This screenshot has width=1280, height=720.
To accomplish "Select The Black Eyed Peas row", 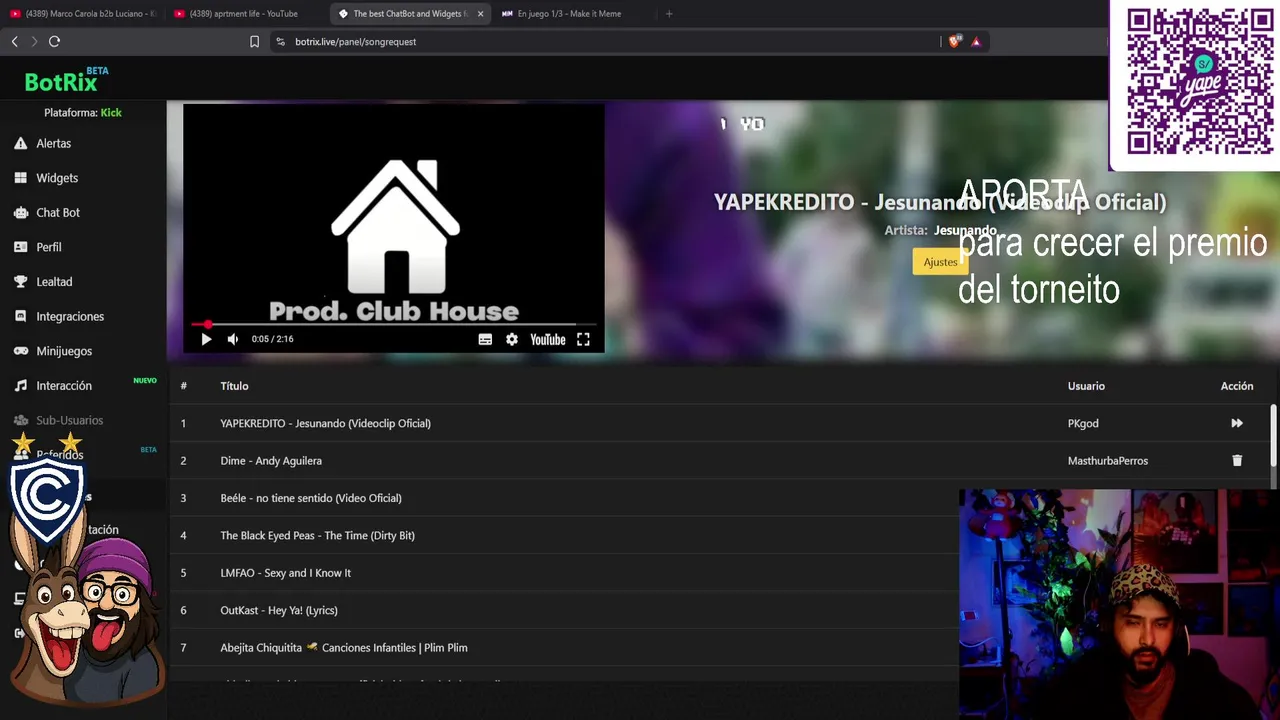I will pos(564,535).
